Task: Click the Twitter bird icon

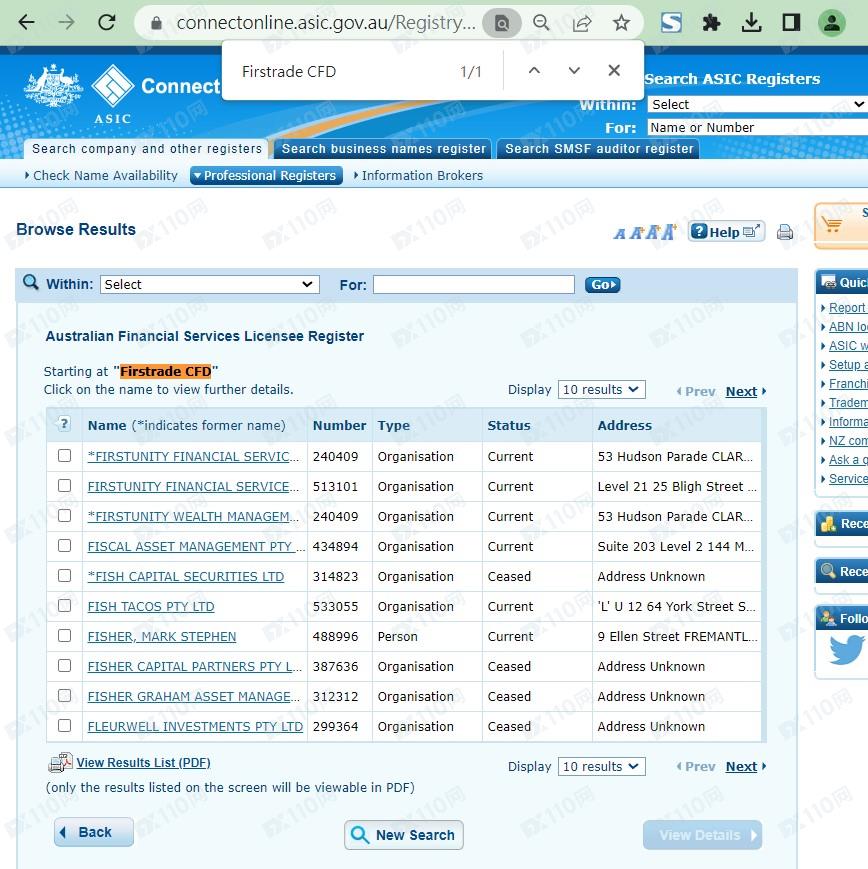Action: pos(846,650)
